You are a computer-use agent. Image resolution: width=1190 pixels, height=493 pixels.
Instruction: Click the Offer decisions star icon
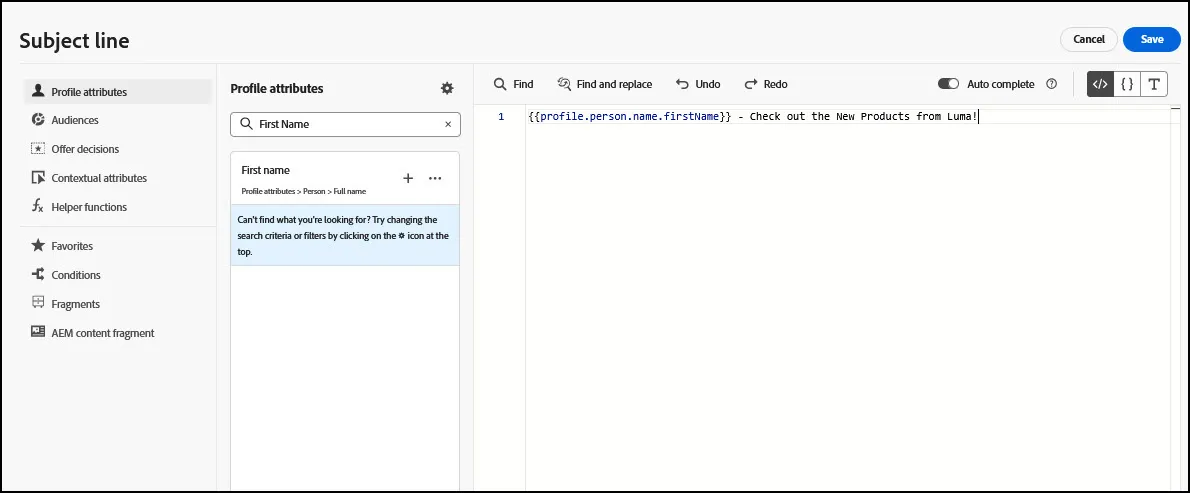point(38,149)
